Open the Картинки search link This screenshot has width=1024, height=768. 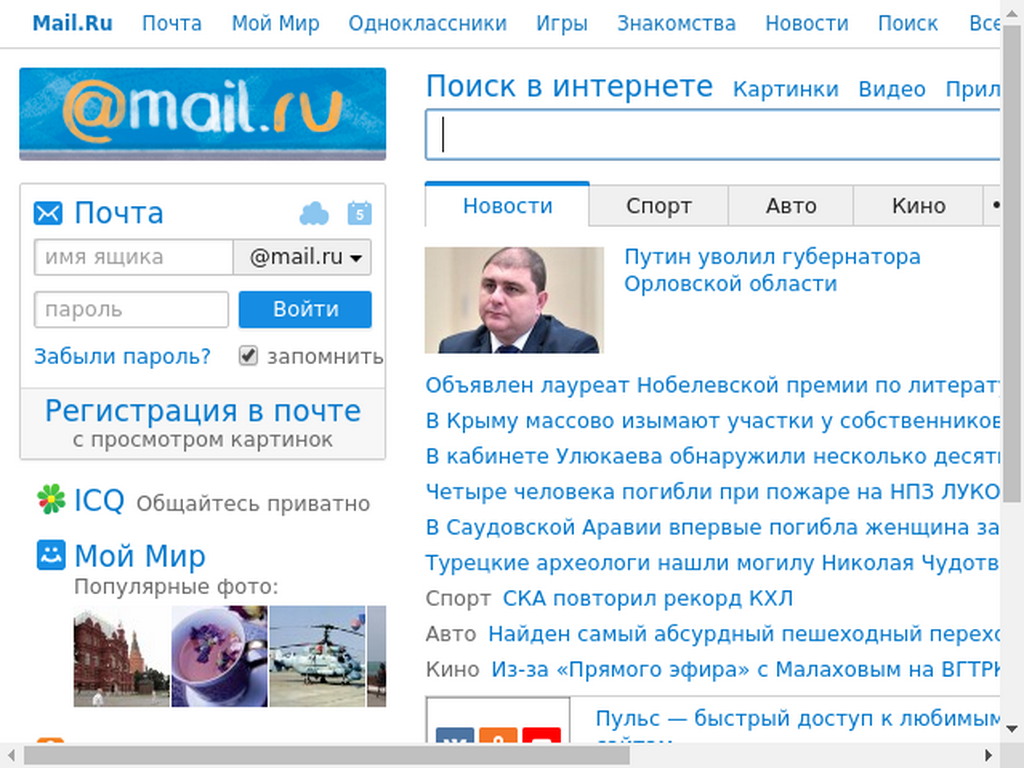coord(786,89)
